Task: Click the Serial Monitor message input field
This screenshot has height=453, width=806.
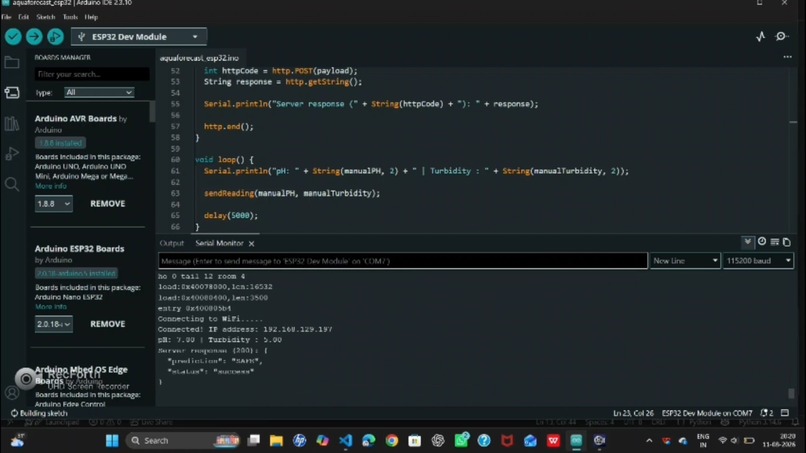Action: (403, 261)
